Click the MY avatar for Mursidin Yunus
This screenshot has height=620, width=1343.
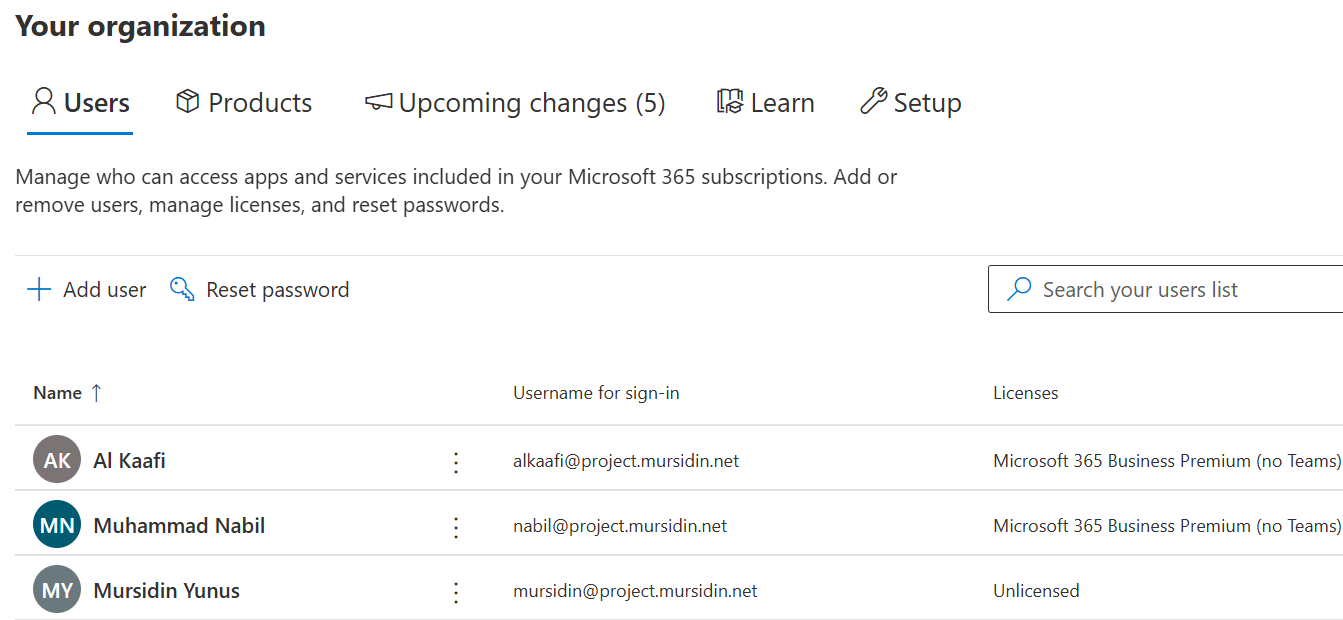[57, 590]
